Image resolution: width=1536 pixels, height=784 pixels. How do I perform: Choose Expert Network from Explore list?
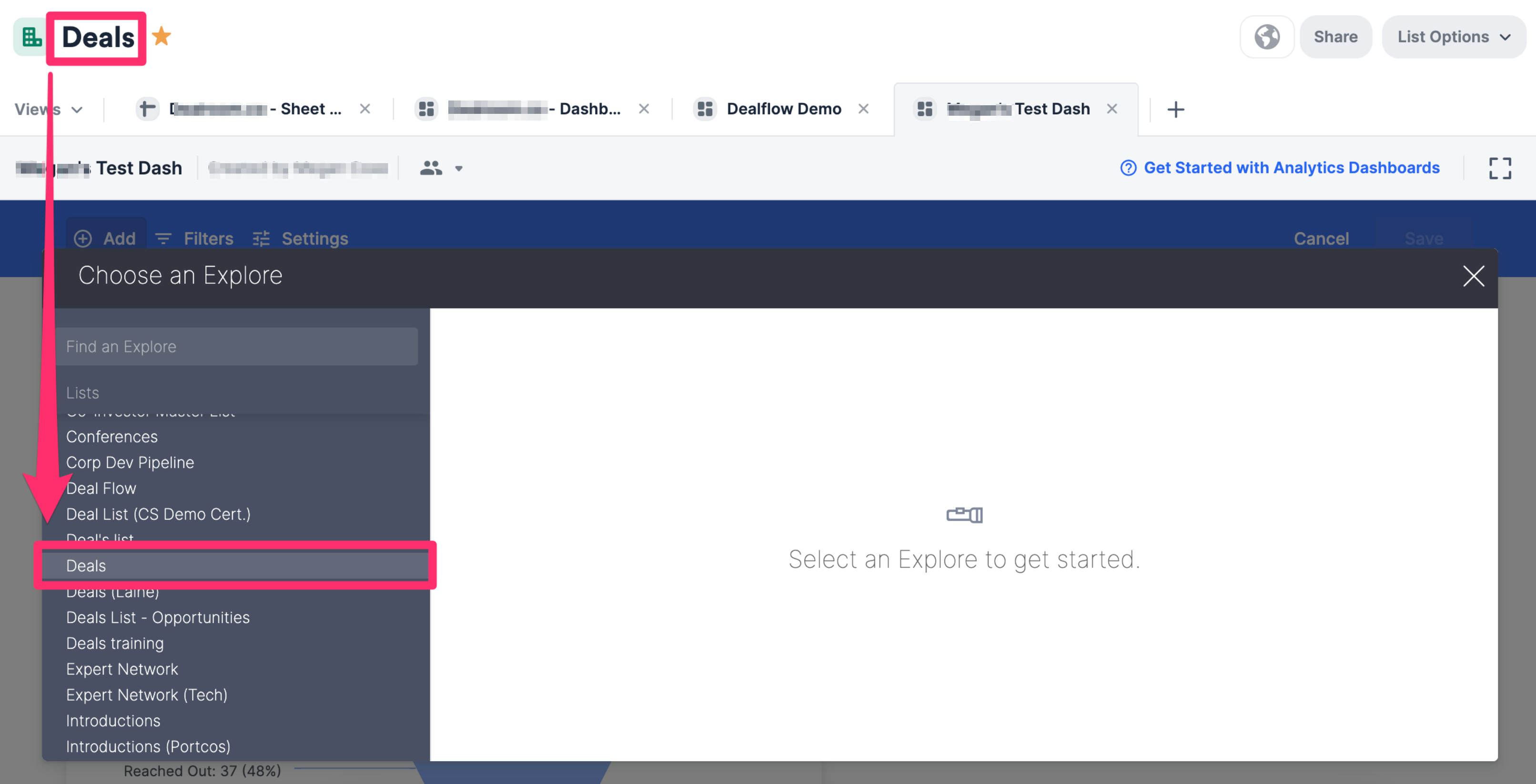coord(122,669)
